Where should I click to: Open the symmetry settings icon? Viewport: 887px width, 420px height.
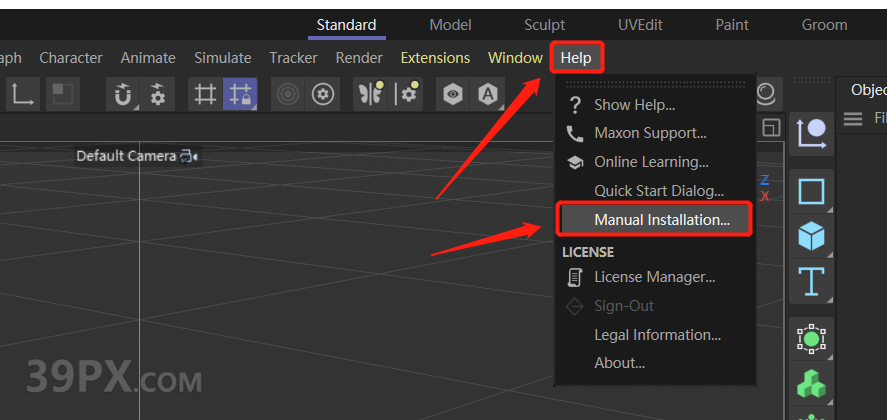click(x=407, y=95)
